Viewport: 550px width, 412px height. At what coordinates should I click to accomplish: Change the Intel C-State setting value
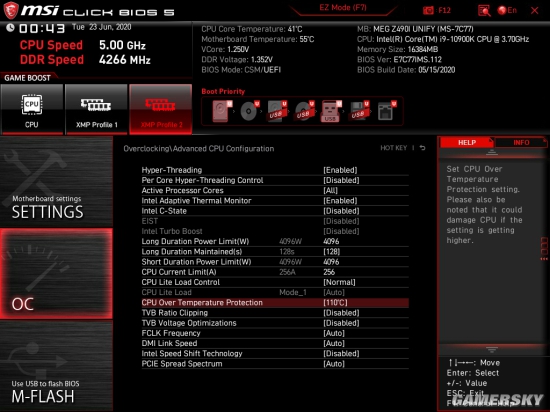click(341, 211)
